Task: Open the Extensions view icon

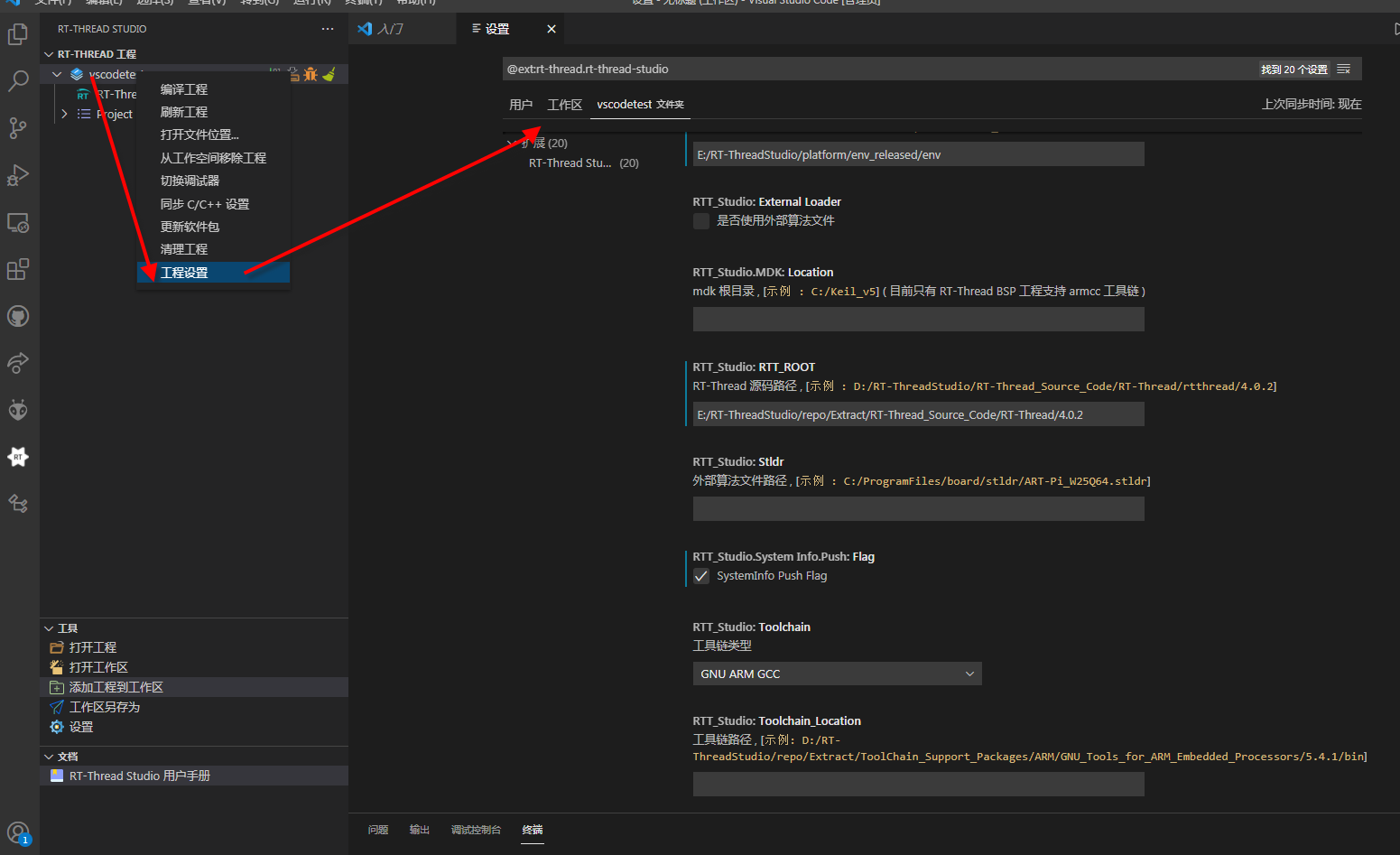Action: coord(18,269)
